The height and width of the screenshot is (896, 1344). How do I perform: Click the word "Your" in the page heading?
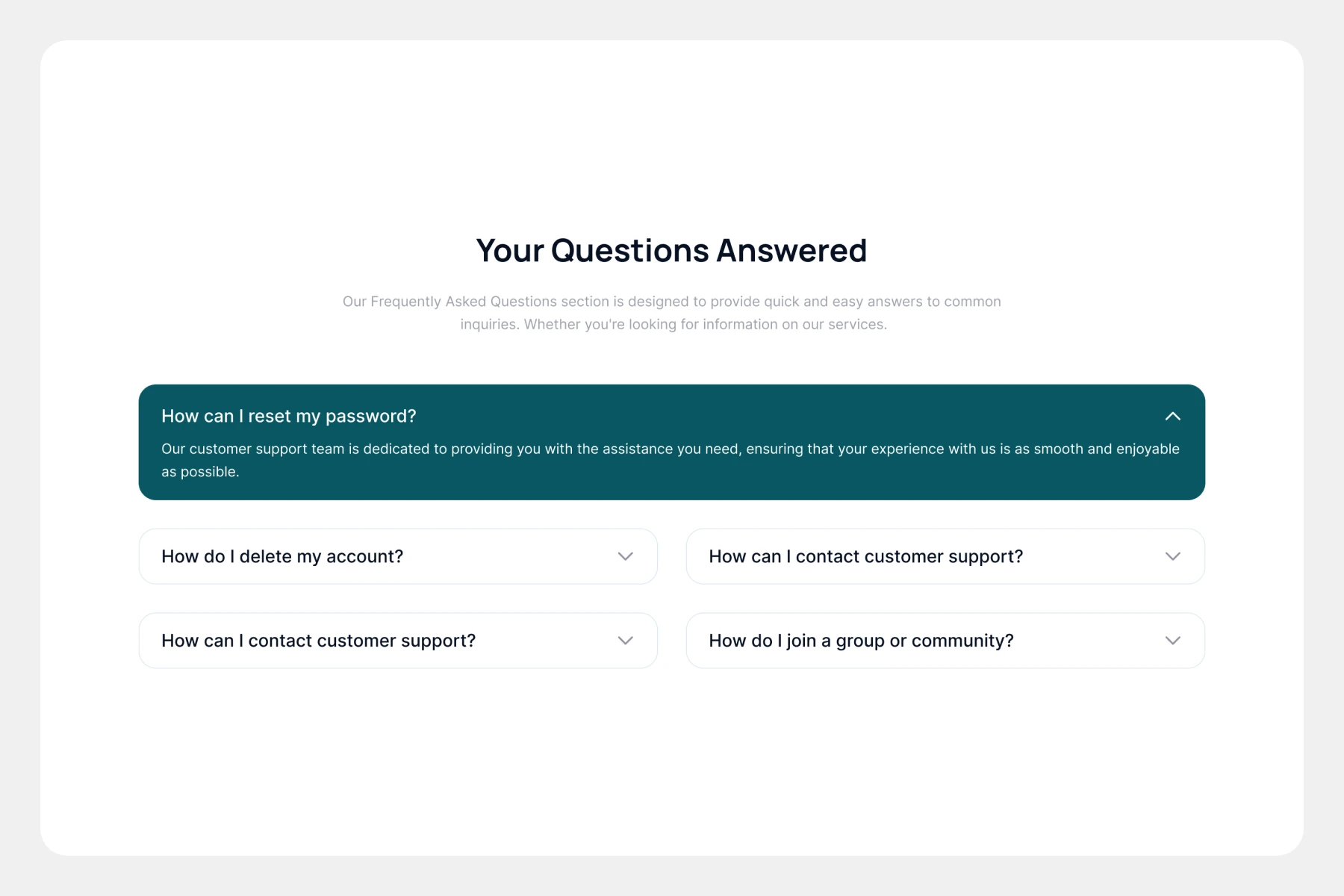pyautogui.click(x=510, y=251)
